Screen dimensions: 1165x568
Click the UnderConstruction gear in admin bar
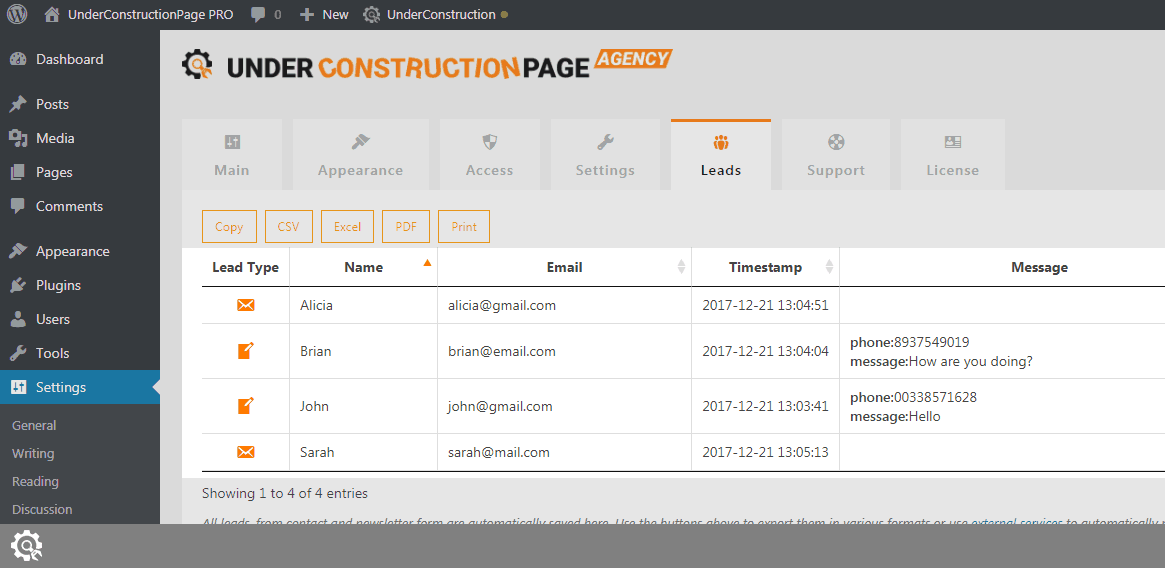coord(372,15)
